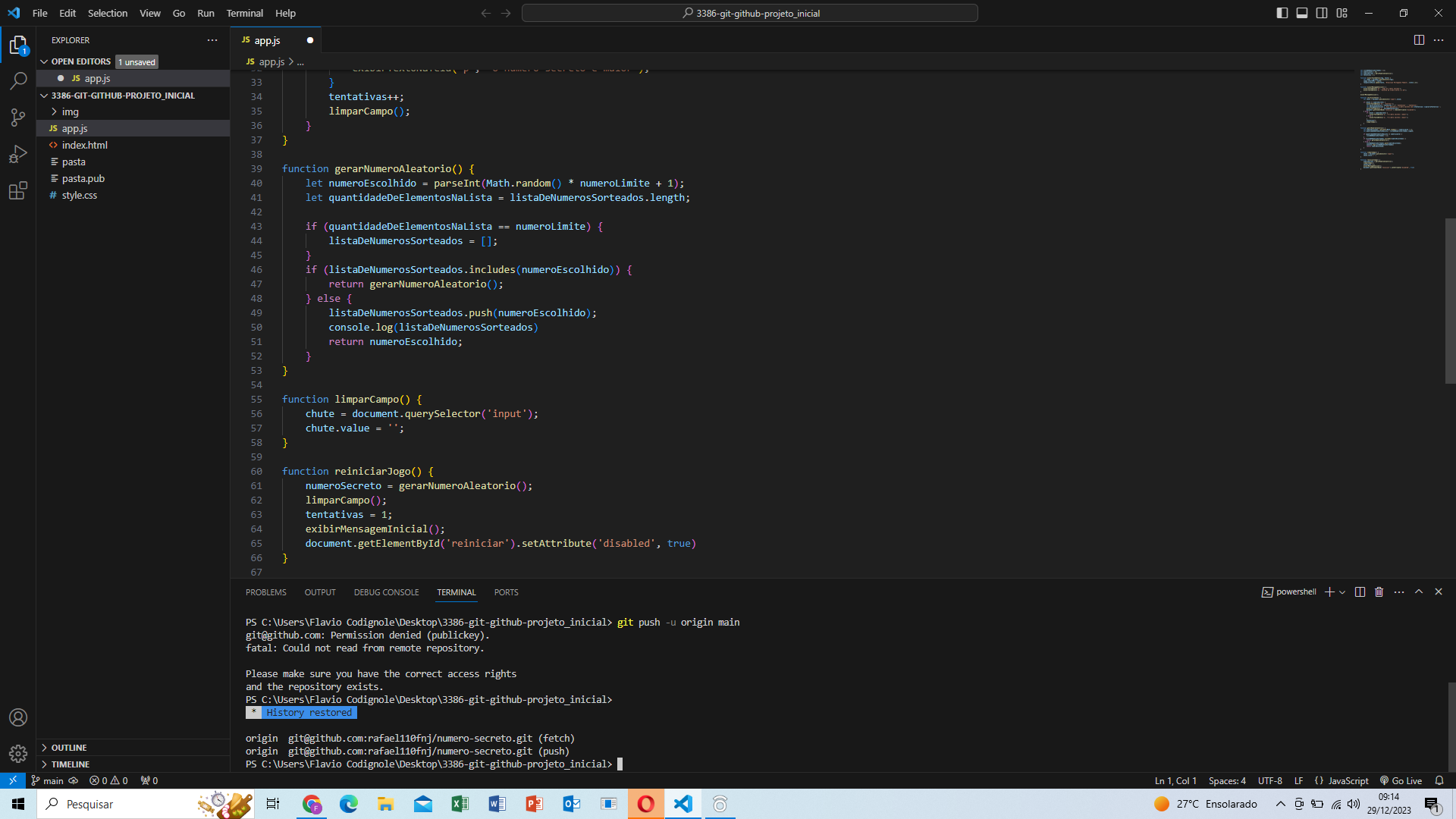The height and width of the screenshot is (819, 1456).
Task: Split the terminal panel
Action: [x=1360, y=592]
